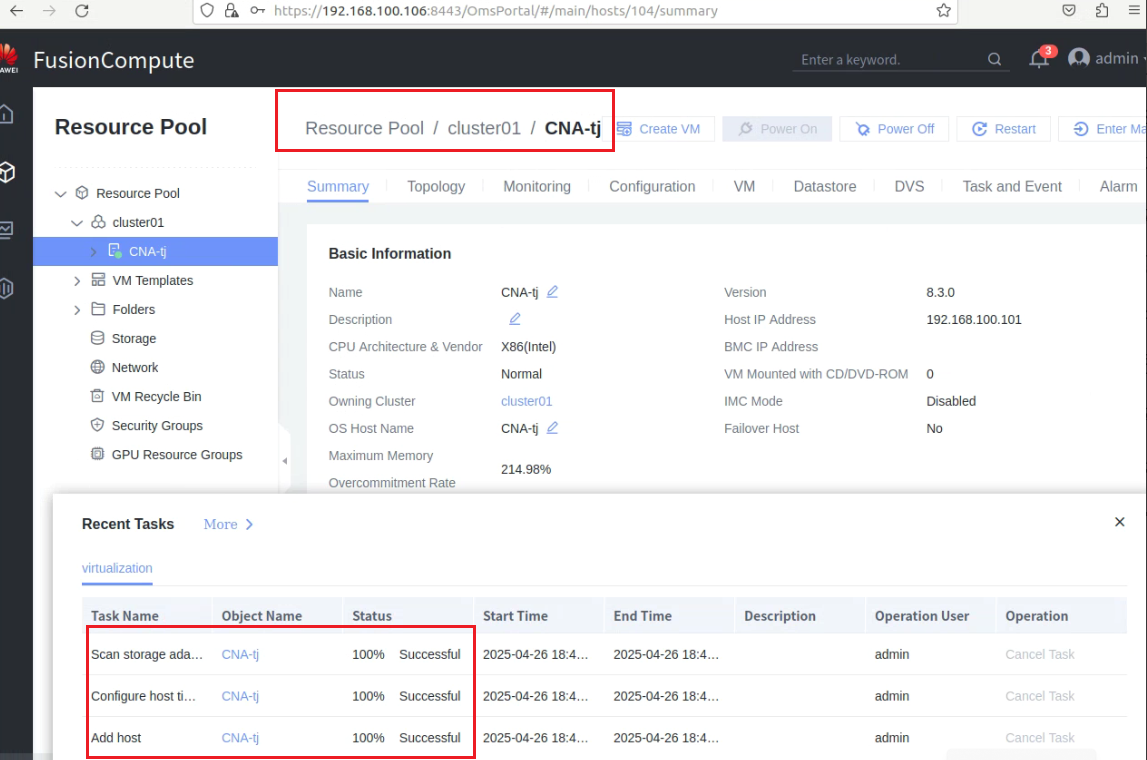The width and height of the screenshot is (1147, 760).
Task: Open CNA-tj link in Add host row
Action: click(x=240, y=737)
